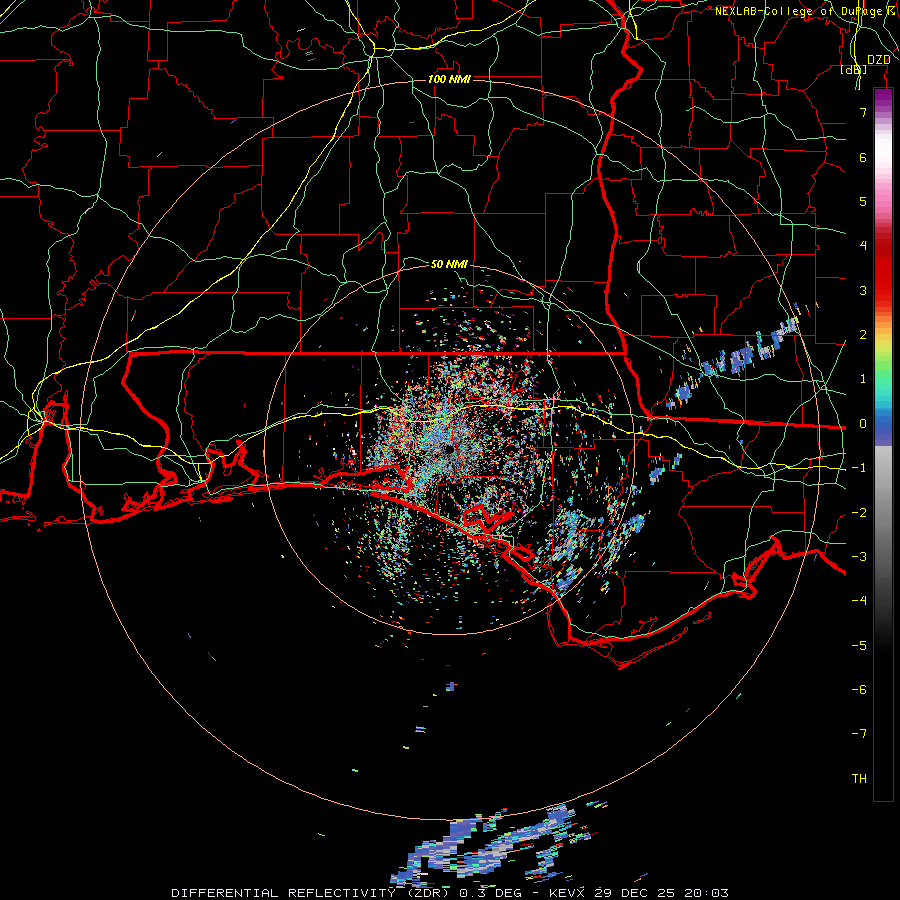Click the Differential Reflectivity caption at the bottom
Screen dimensions: 900x900
click(450, 893)
